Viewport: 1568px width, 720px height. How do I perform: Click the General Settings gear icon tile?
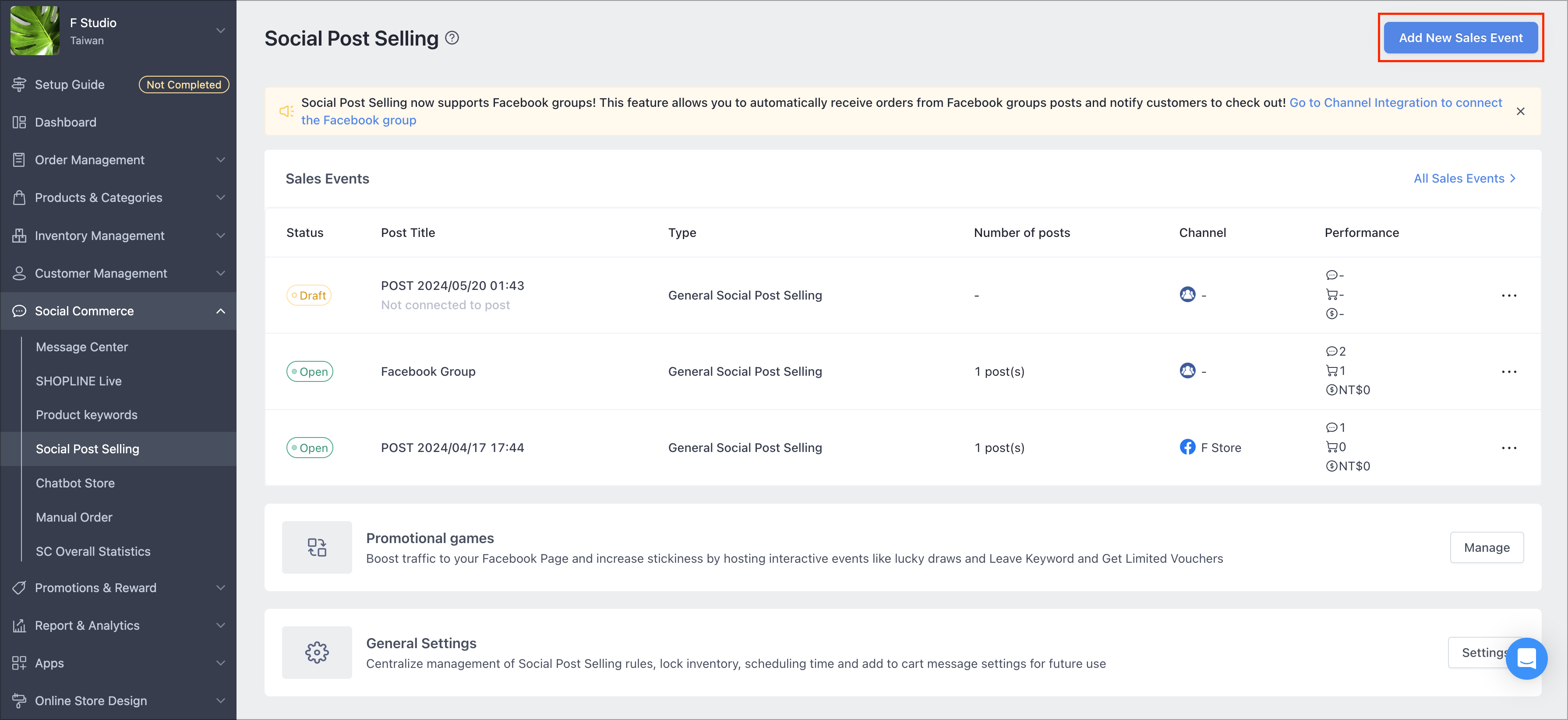(x=317, y=653)
